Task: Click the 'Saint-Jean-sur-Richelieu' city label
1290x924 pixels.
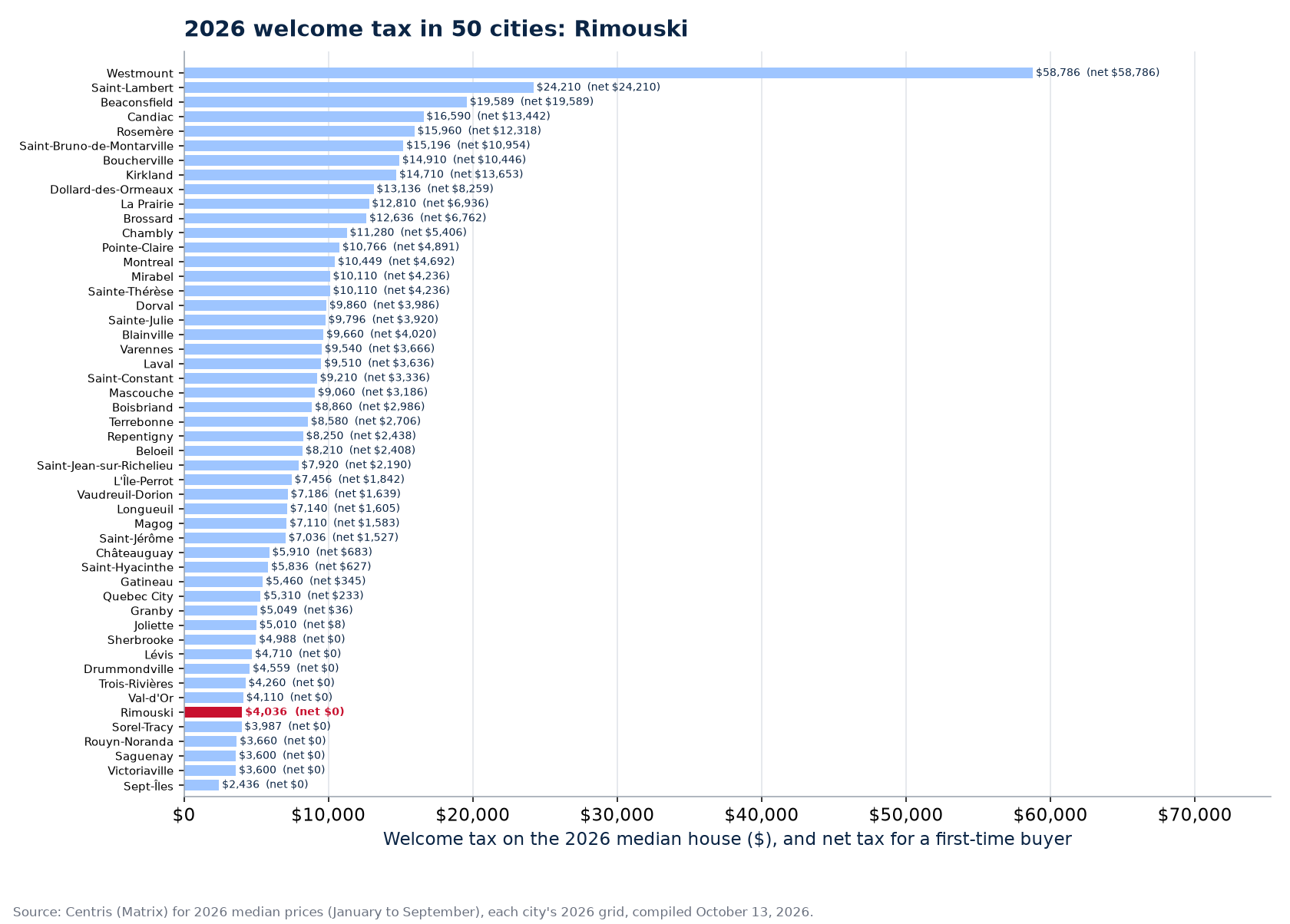Action: coord(105,466)
